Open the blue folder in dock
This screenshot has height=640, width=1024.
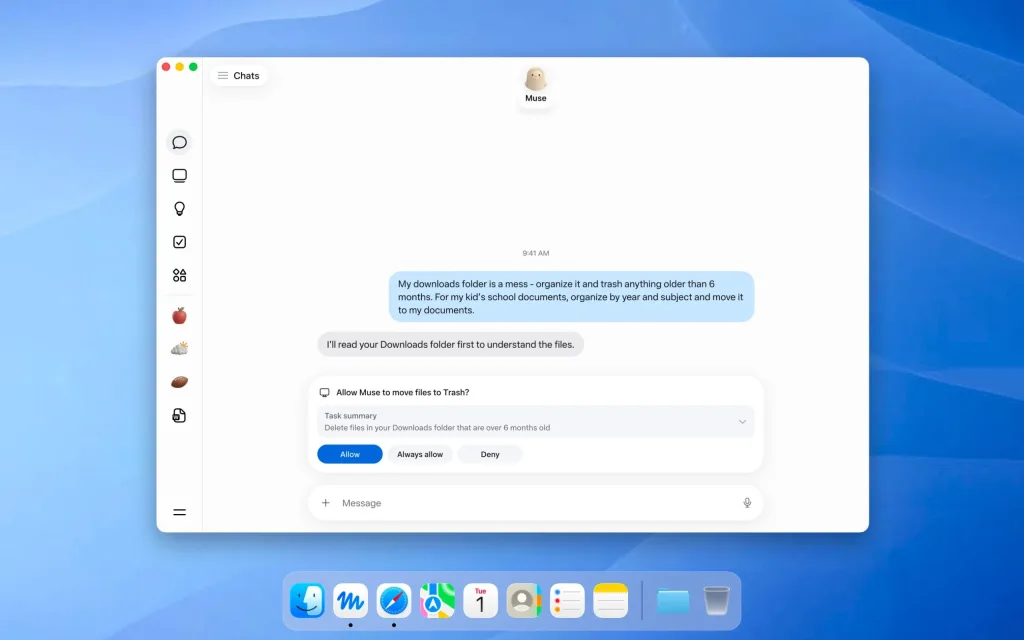(673, 601)
